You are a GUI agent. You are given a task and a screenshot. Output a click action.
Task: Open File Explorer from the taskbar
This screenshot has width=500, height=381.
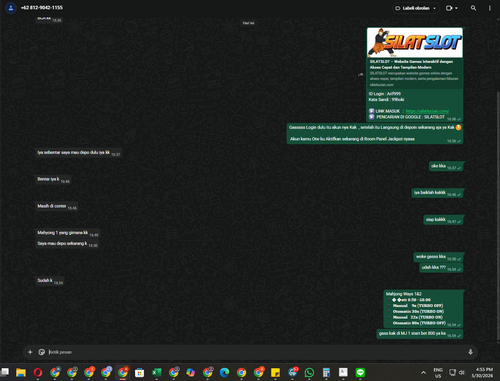[x=21, y=372]
